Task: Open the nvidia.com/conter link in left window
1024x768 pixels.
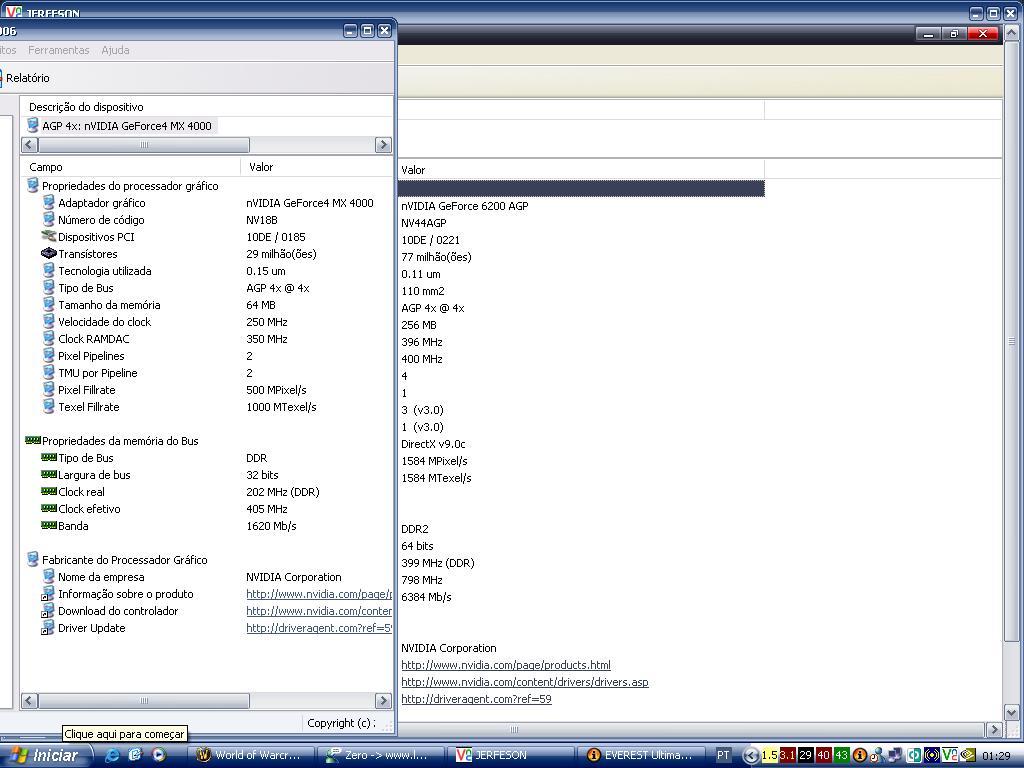Action: click(319, 611)
